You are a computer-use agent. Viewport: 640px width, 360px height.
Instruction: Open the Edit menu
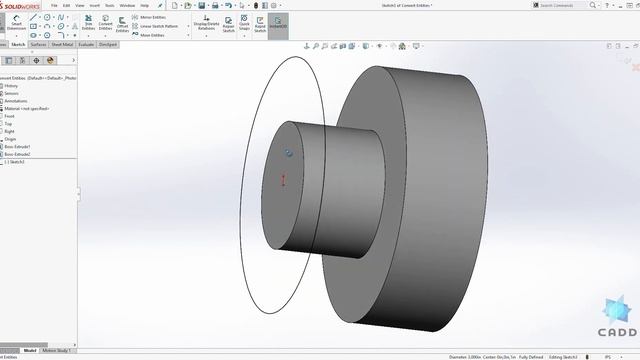67,6
